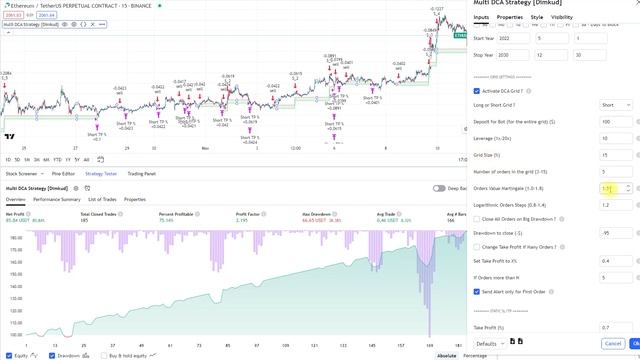Click Set Take Profit to X% field
The width and height of the screenshot is (640, 360).
616,261
